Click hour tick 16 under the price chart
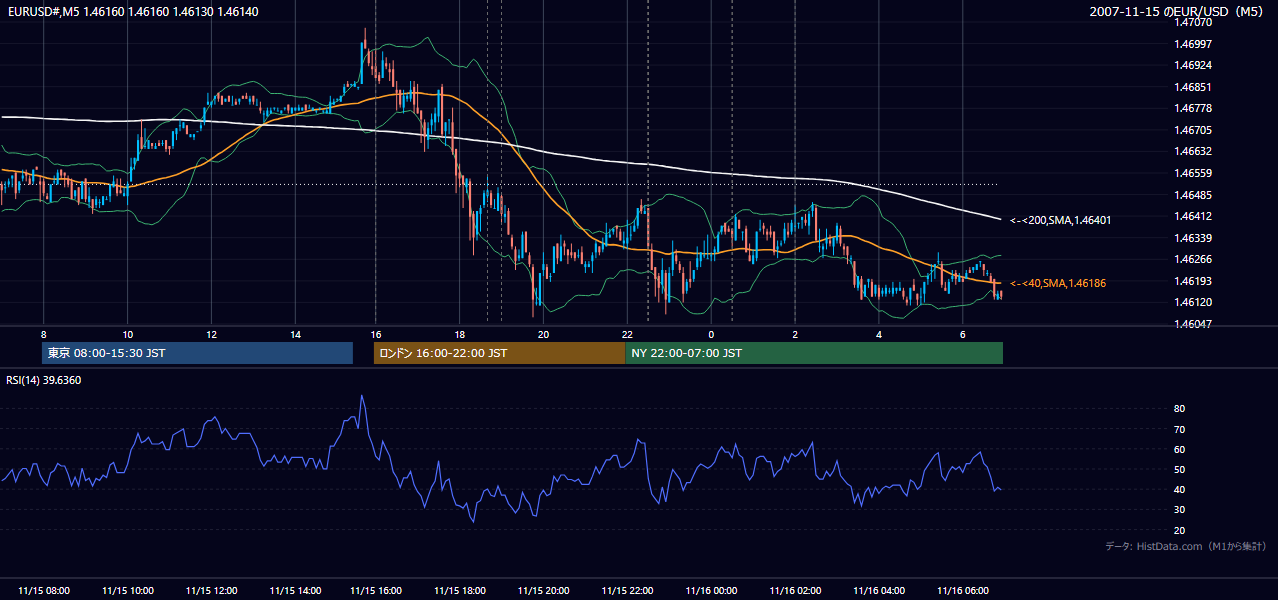The image size is (1278, 600). tap(375, 333)
